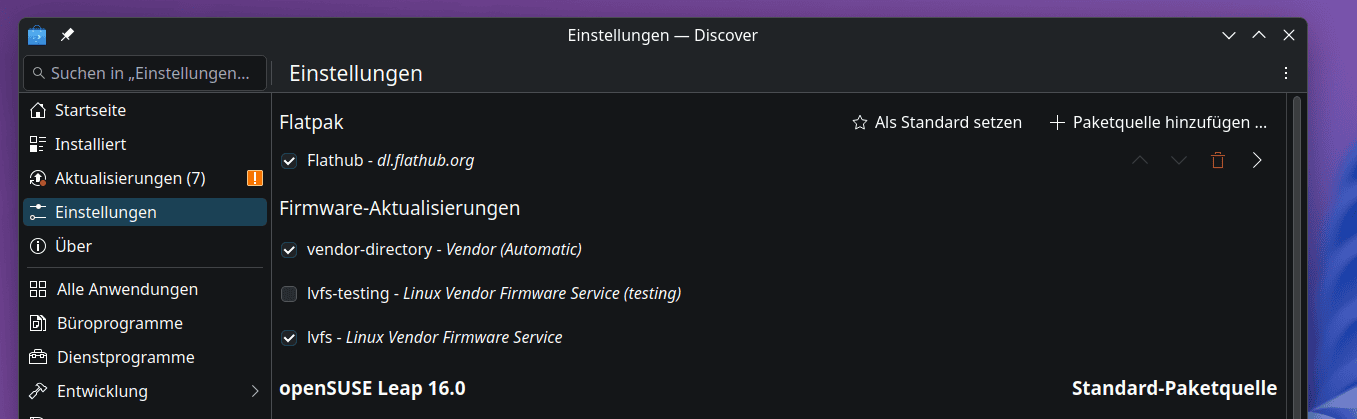Enable the lvfs-testing checkbox
The image size is (1357, 419).
(289, 294)
